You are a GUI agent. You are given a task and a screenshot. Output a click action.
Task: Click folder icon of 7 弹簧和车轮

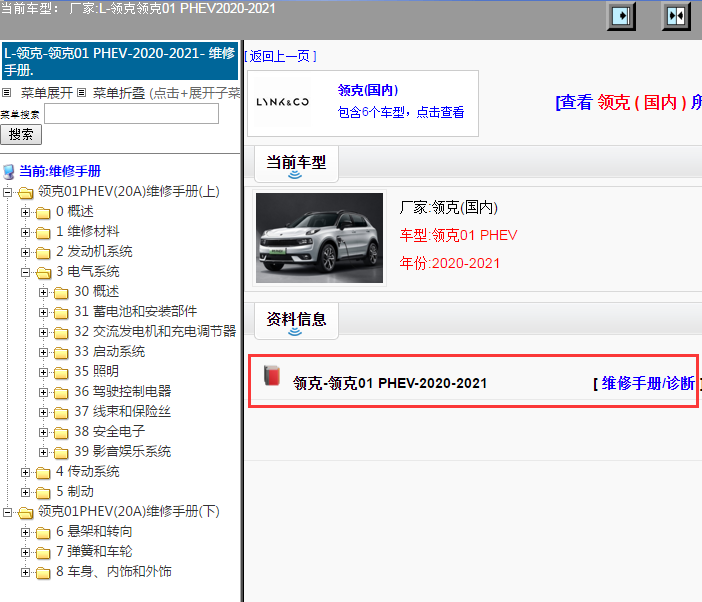(43, 553)
